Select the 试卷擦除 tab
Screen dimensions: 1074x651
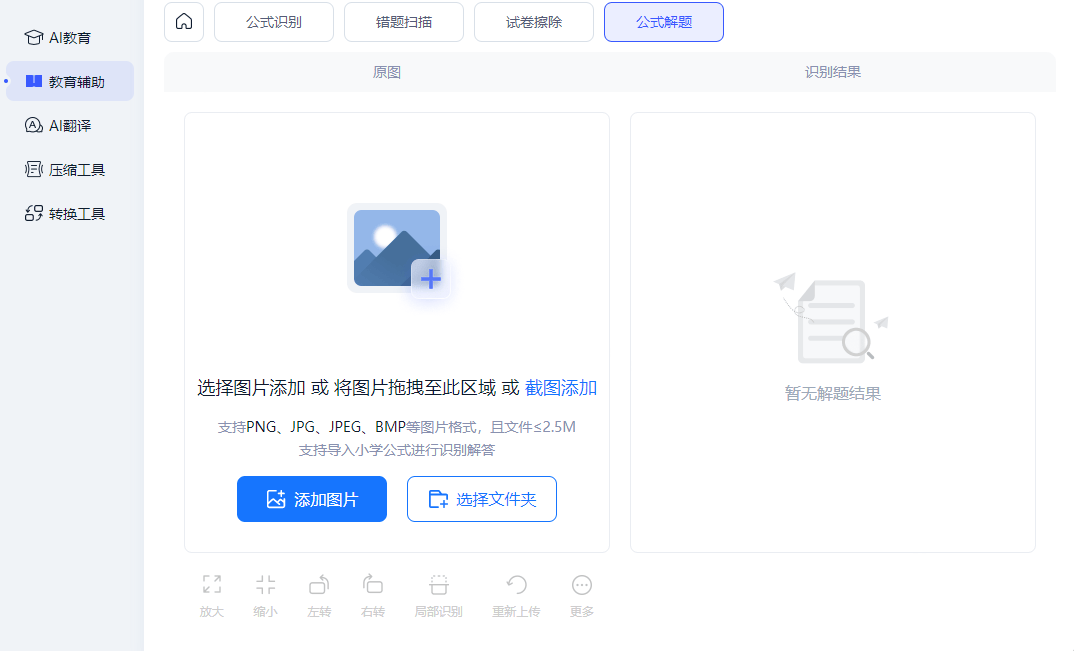point(534,22)
